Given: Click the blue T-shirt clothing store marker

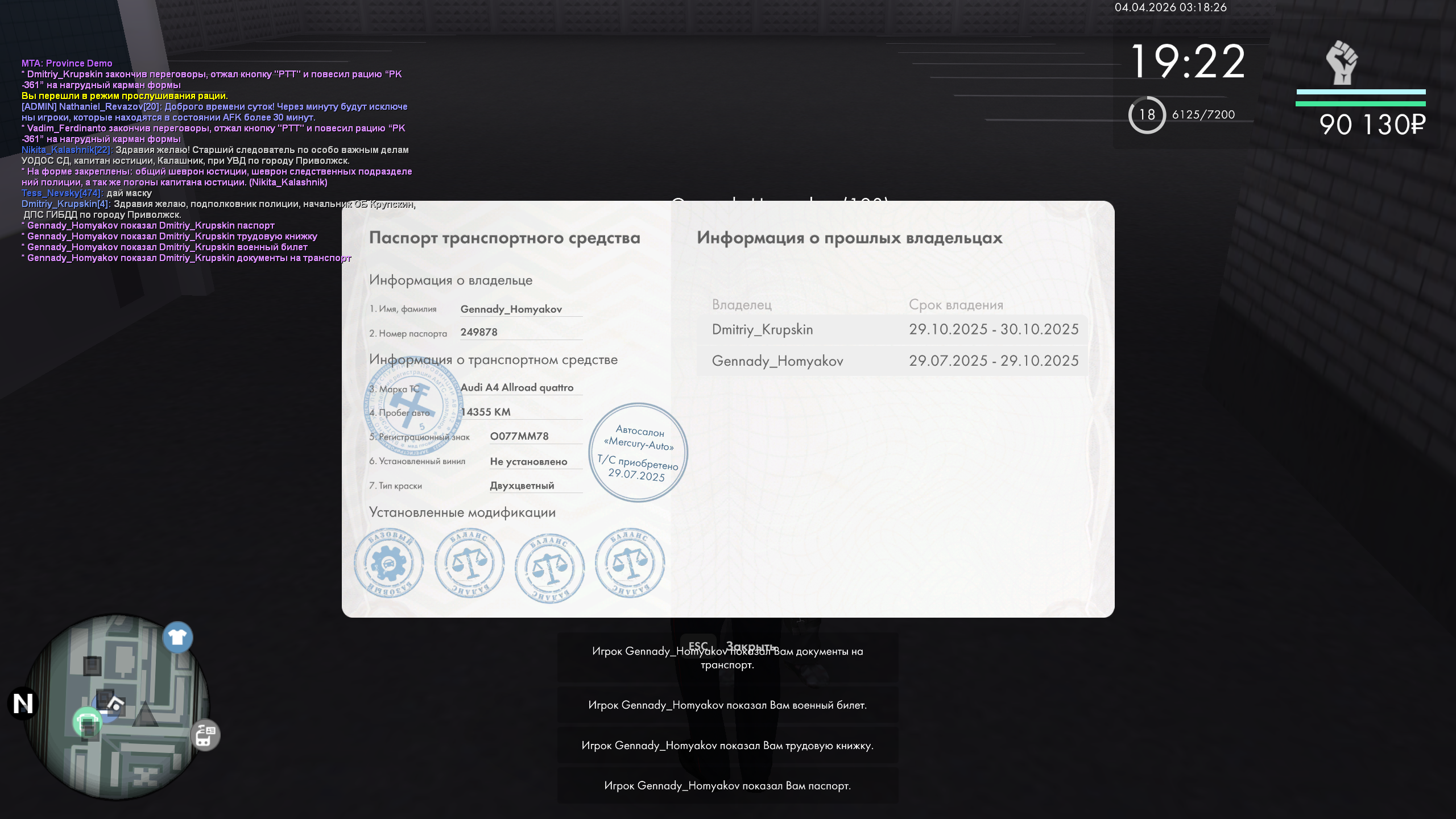Looking at the screenshot, I should (x=177, y=637).
